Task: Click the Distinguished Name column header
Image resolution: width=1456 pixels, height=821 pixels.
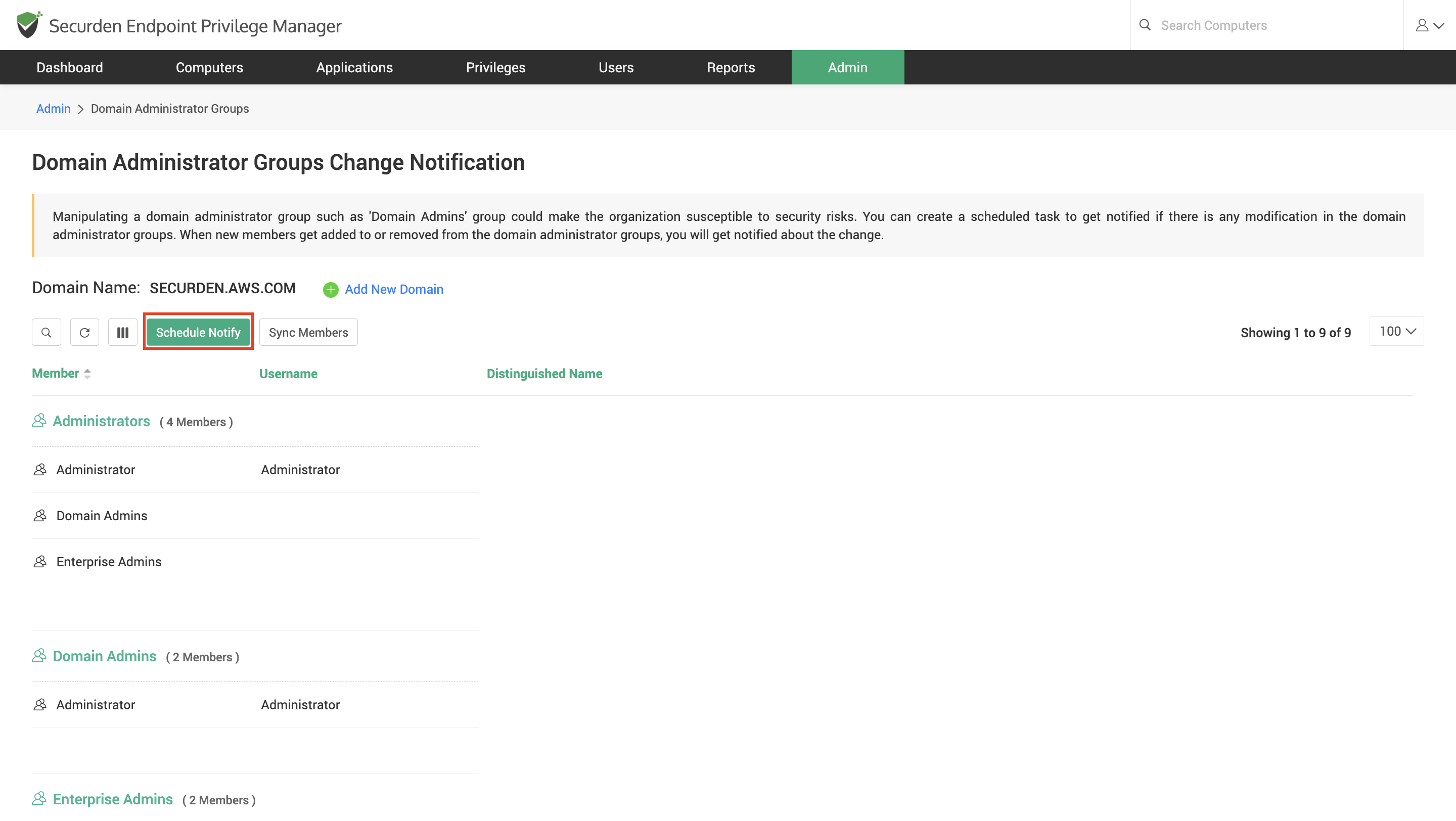Action: (544, 374)
